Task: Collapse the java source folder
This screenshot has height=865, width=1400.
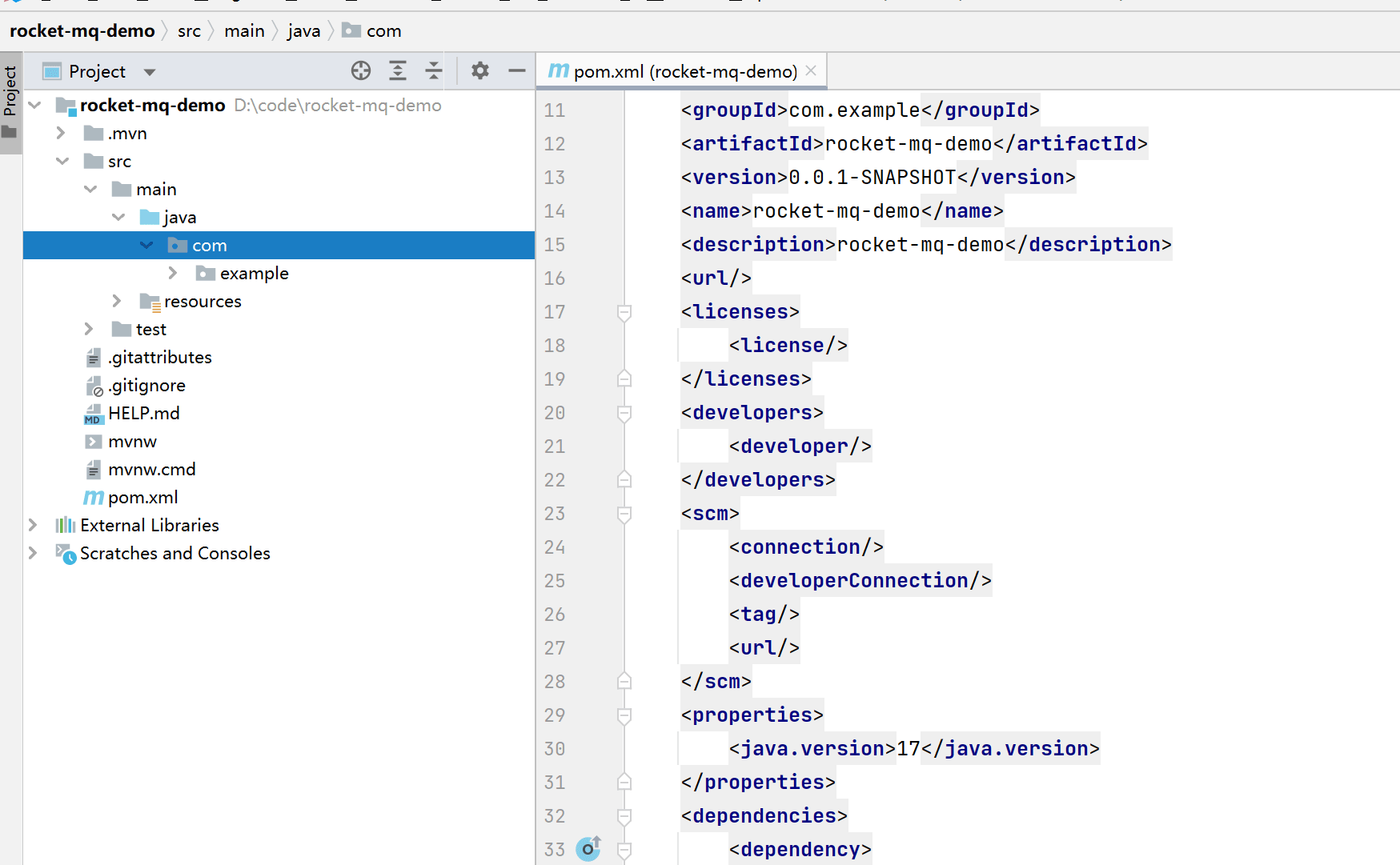Action: (118, 217)
